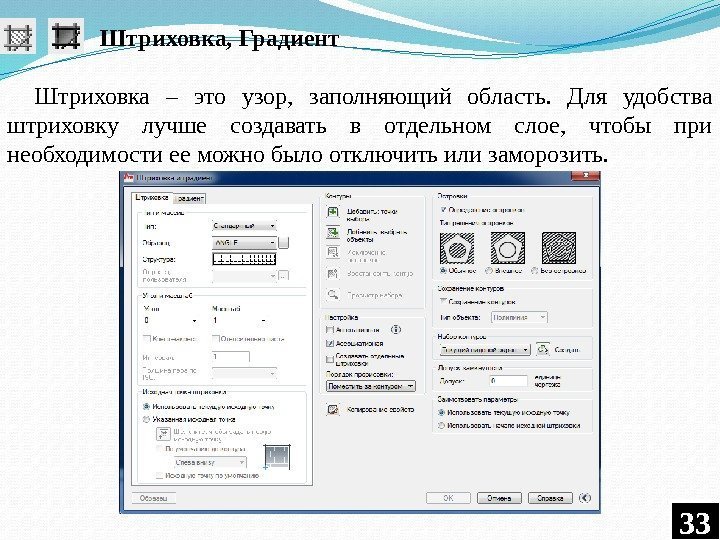Click 'Копирование свойств' label

pyautogui.click(x=381, y=410)
